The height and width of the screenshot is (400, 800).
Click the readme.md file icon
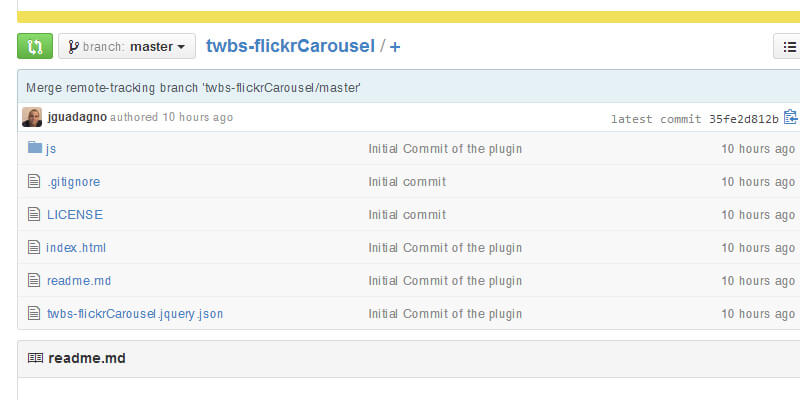(x=35, y=280)
